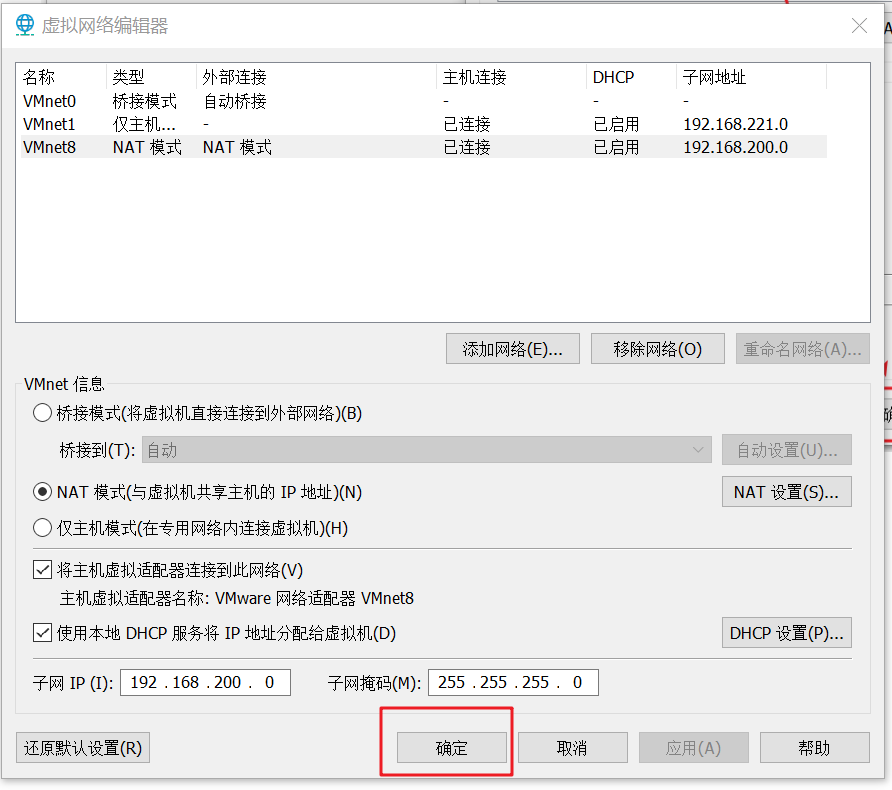Click the 名称 column header
This screenshot has height=790, width=892.
[x=63, y=77]
